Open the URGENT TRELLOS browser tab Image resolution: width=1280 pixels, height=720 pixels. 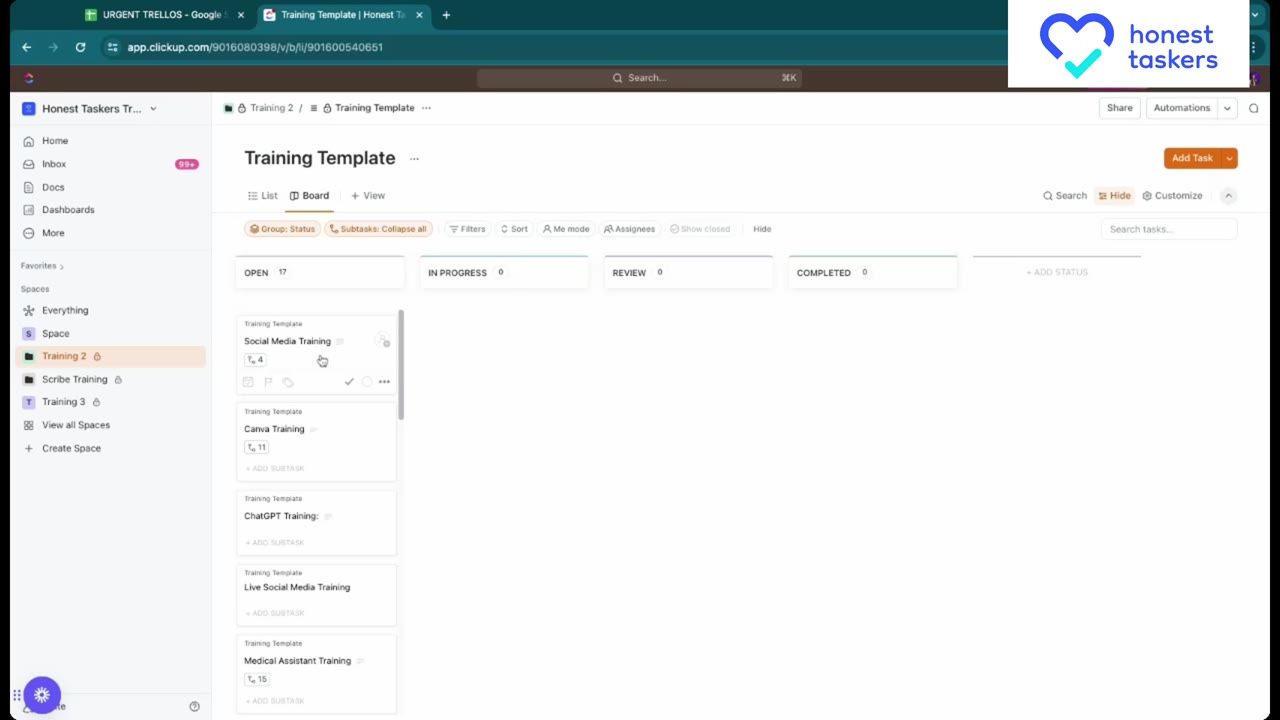pos(160,15)
